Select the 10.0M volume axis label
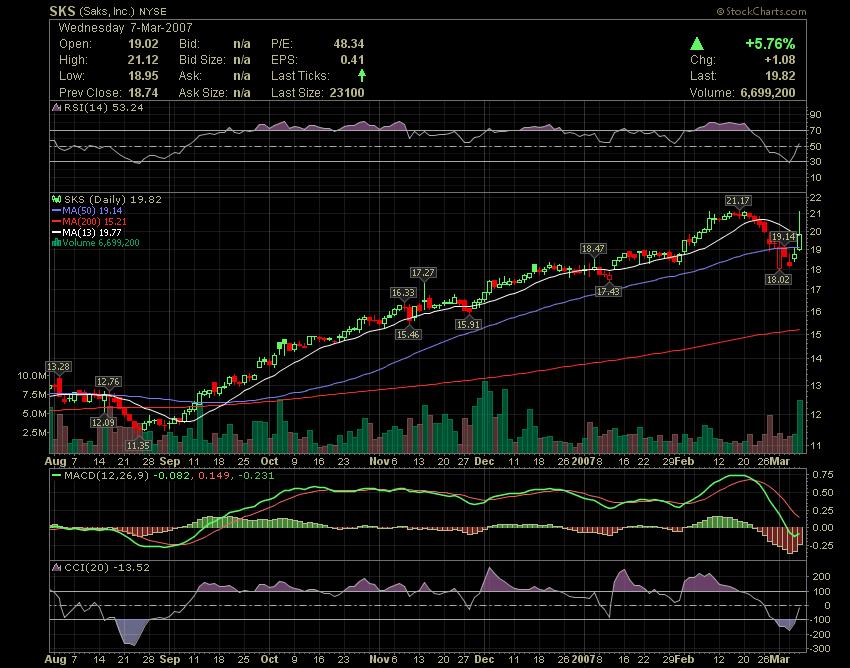The height and width of the screenshot is (668, 850). [x=31, y=375]
